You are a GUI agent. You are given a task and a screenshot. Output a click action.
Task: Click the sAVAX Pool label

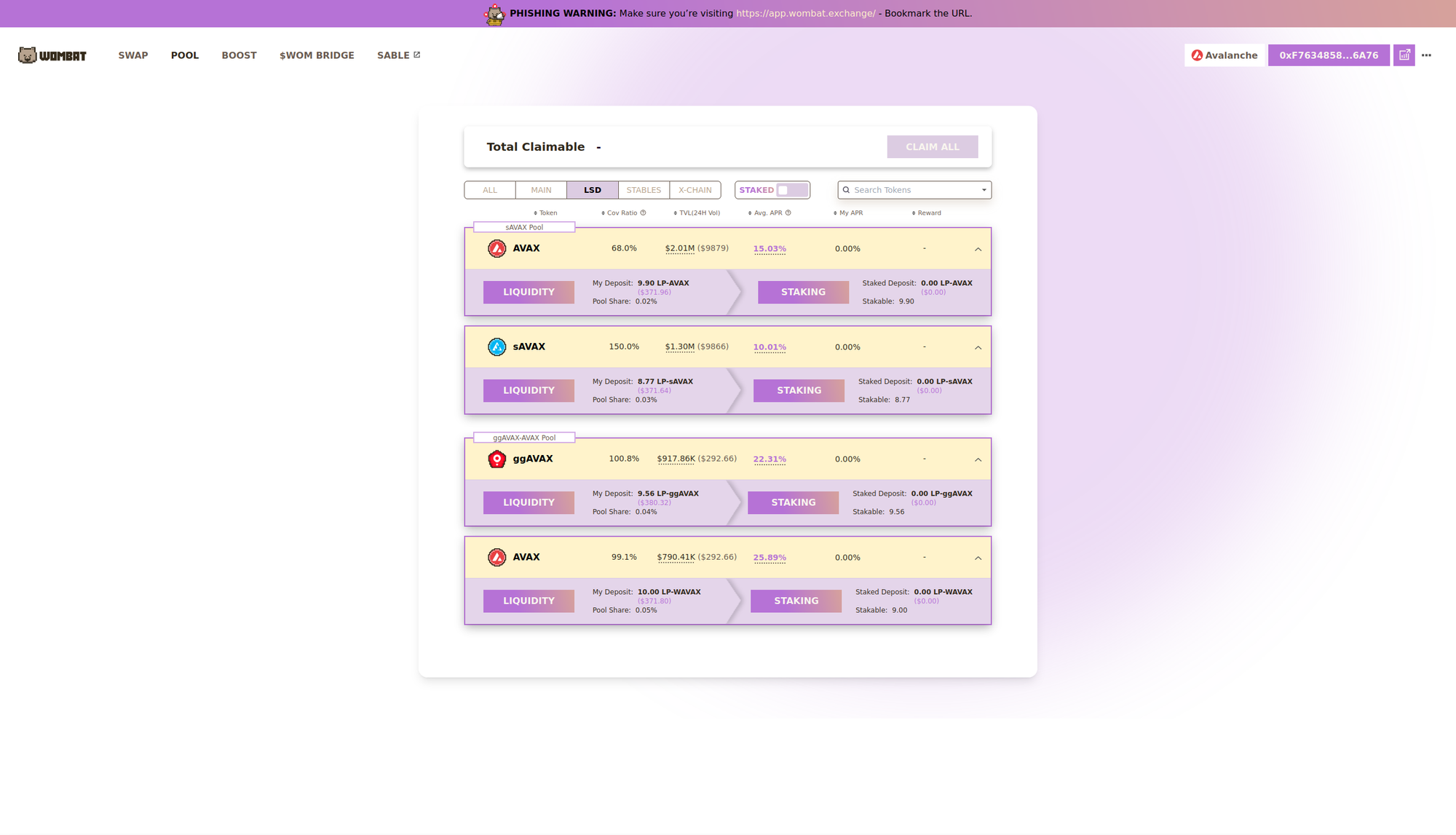pyautogui.click(x=524, y=227)
